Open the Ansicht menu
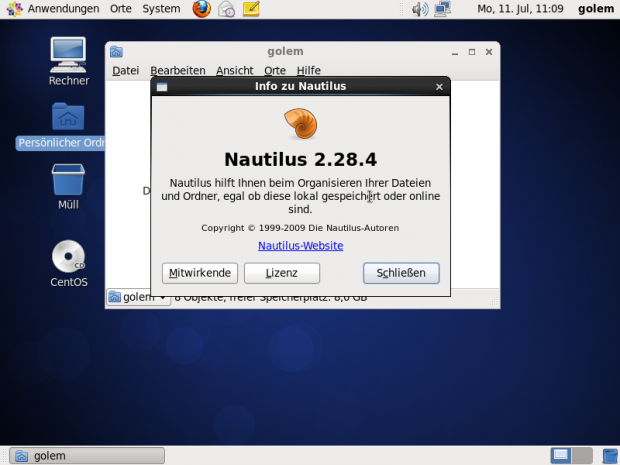The height and width of the screenshot is (465, 620). [x=235, y=70]
